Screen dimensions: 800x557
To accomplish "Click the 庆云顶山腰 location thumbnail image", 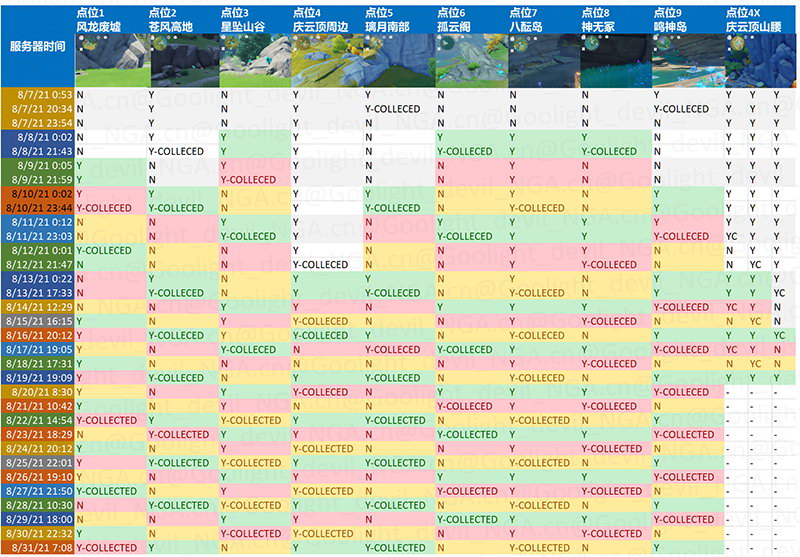I will [760, 61].
